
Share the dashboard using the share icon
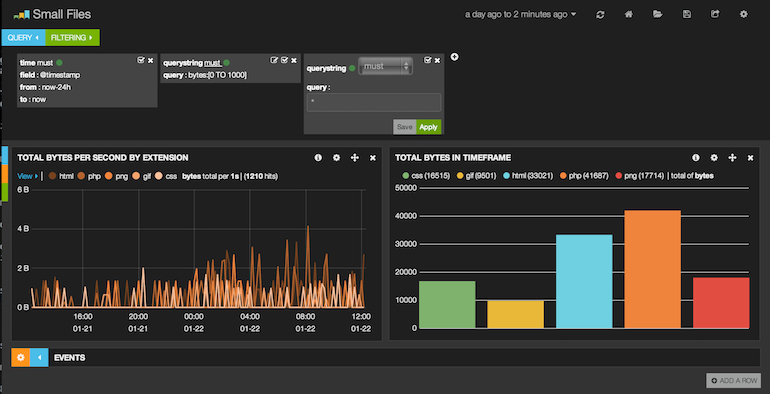click(x=715, y=15)
